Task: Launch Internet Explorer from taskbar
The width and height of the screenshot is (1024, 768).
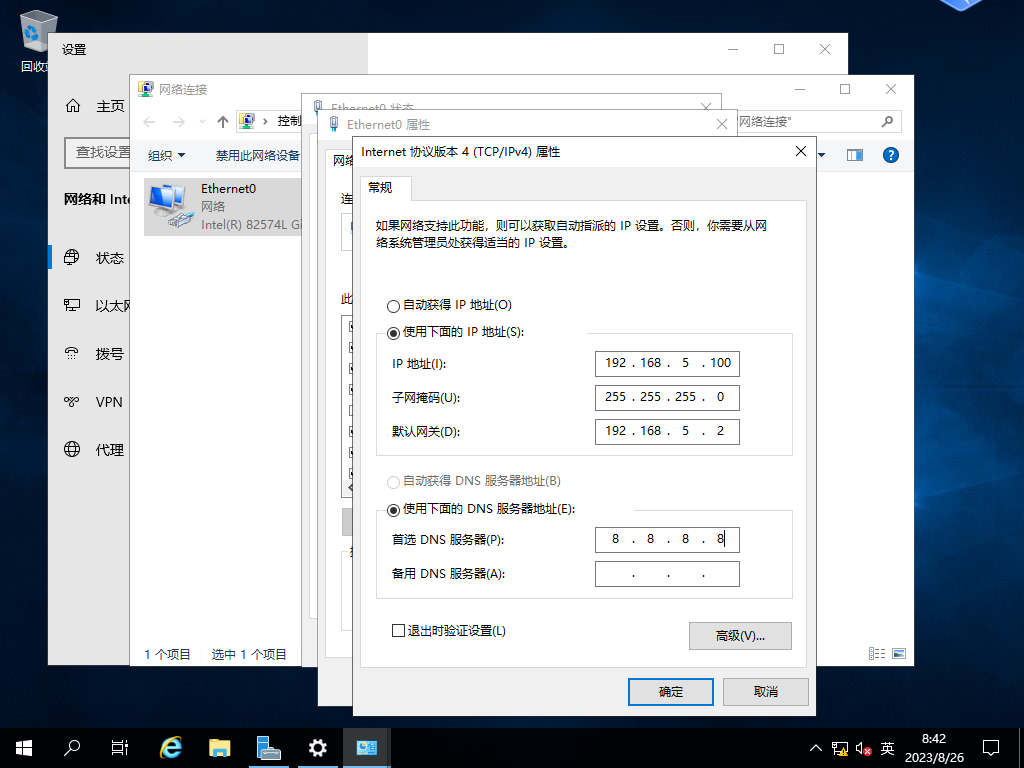Action: [x=171, y=747]
